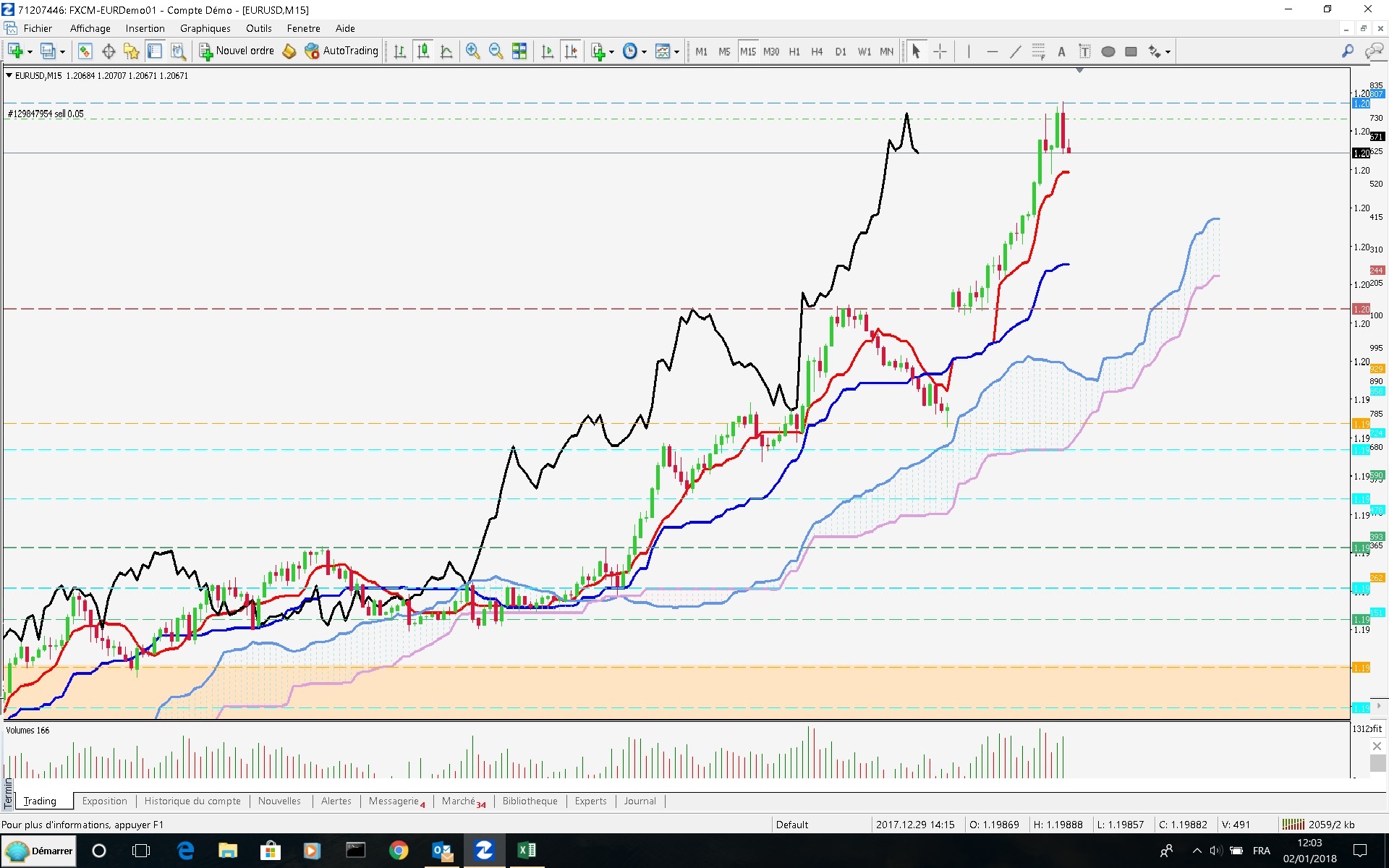The image size is (1389, 868).
Task: Select the Fibonacci retracement tool
Action: point(1038,51)
